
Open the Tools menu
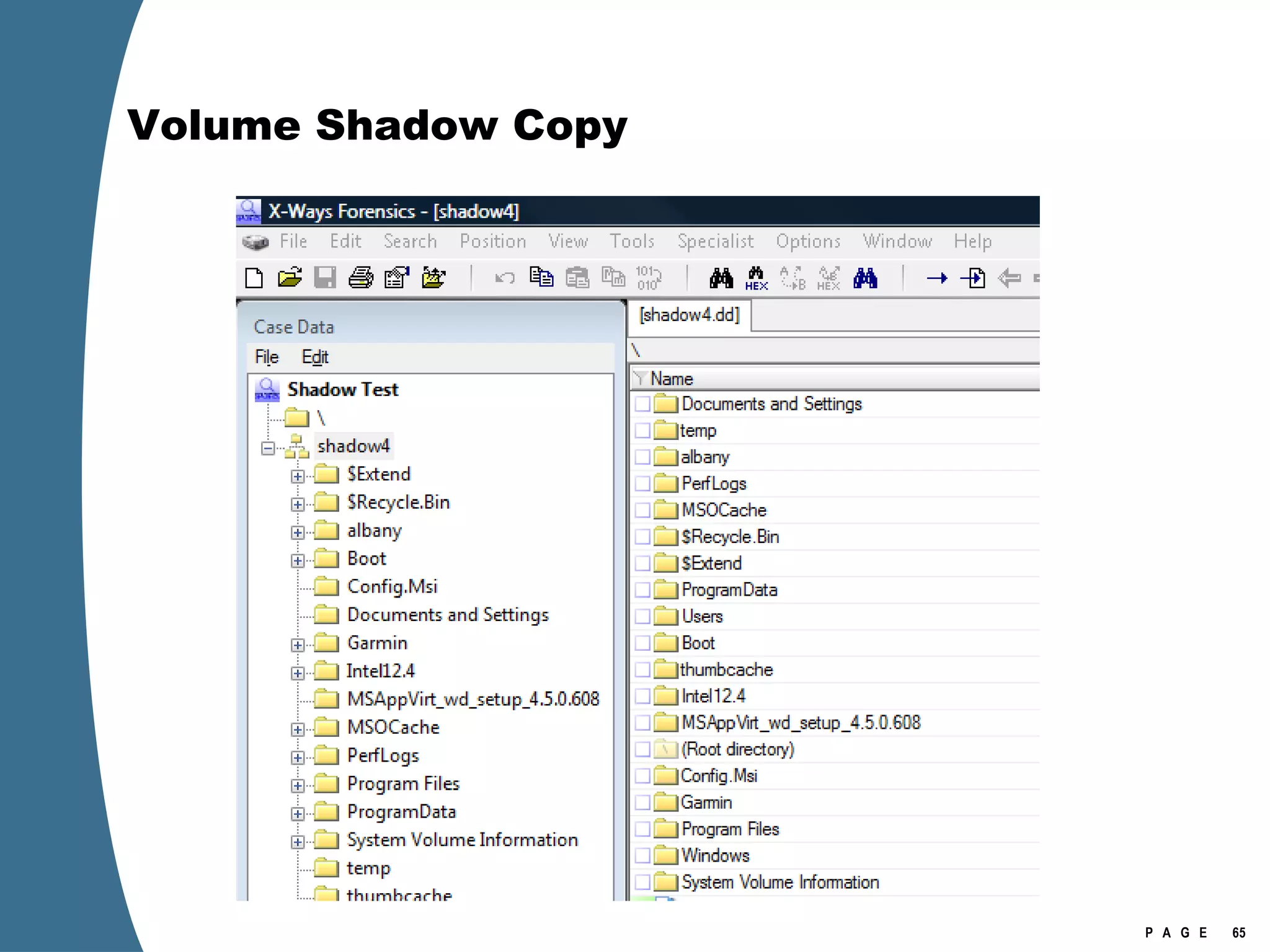pyautogui.click(x=632, y=241)
